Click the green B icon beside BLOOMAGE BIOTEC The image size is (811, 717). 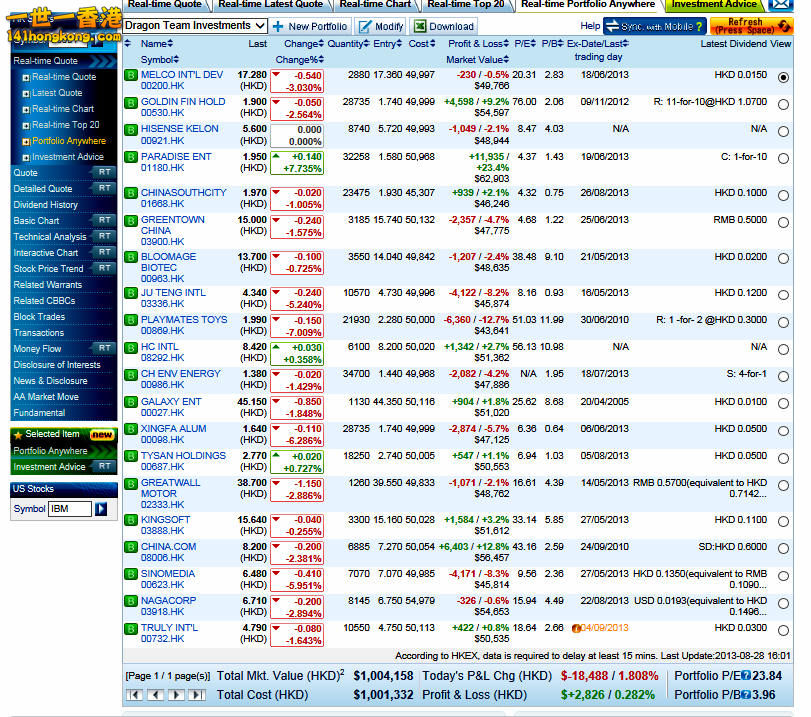(x=131, y=257)
